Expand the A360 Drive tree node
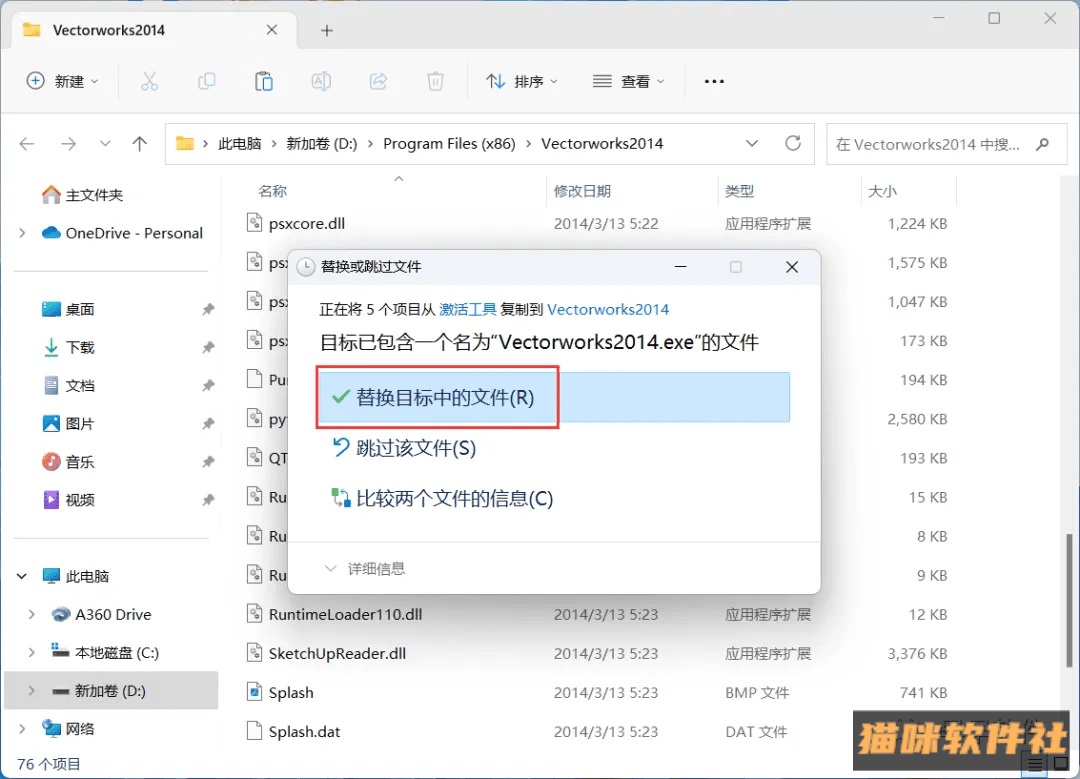Image resolution: width=1080 pixels, height=779 pixels. tap(32, 614)
